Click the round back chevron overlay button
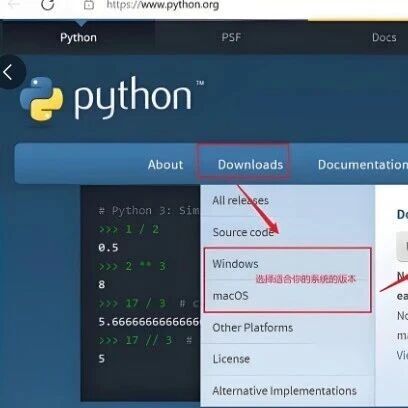This screenshot has width=408, height=408. click(10, 72)
